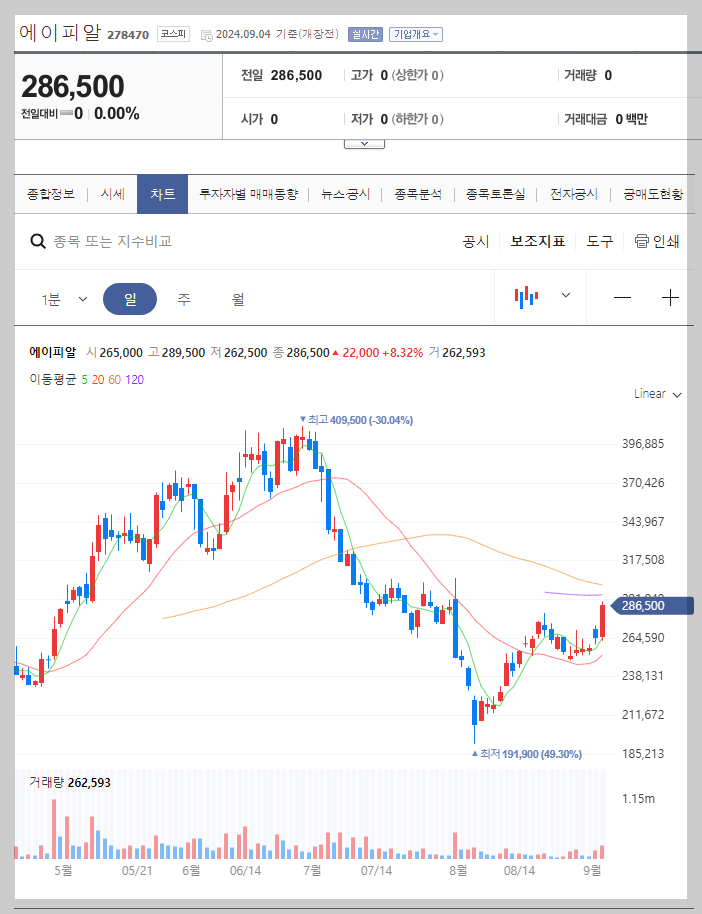Switch chart period to 주 (week)
This screenshot has width=702, height=914.
pyautogui.click(x=183, y=297)
